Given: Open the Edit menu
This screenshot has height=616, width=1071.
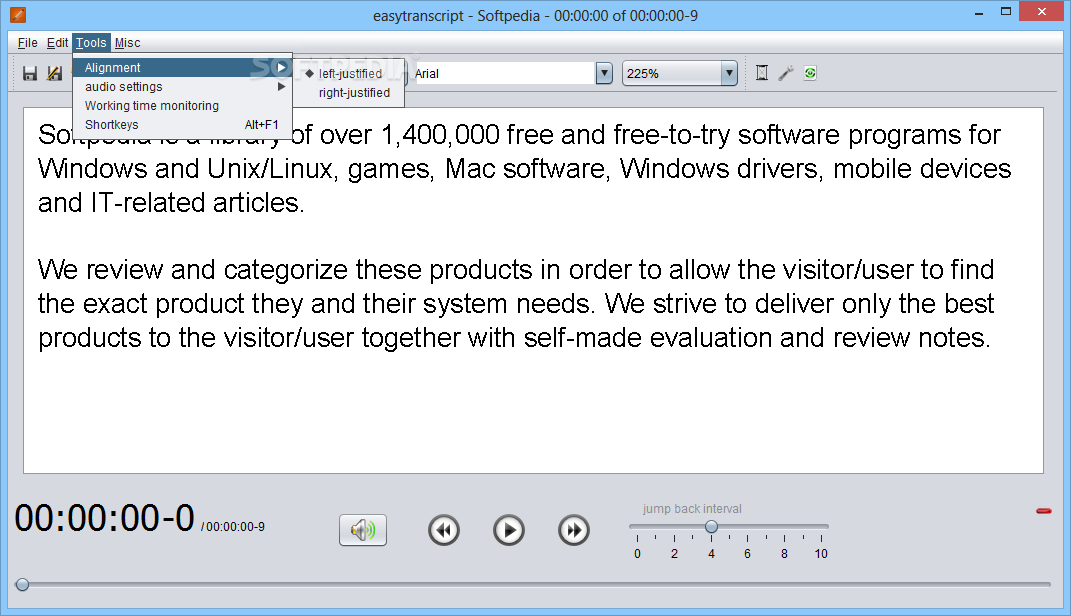Looking at the screenshot, I should click(x=57, y=43).
